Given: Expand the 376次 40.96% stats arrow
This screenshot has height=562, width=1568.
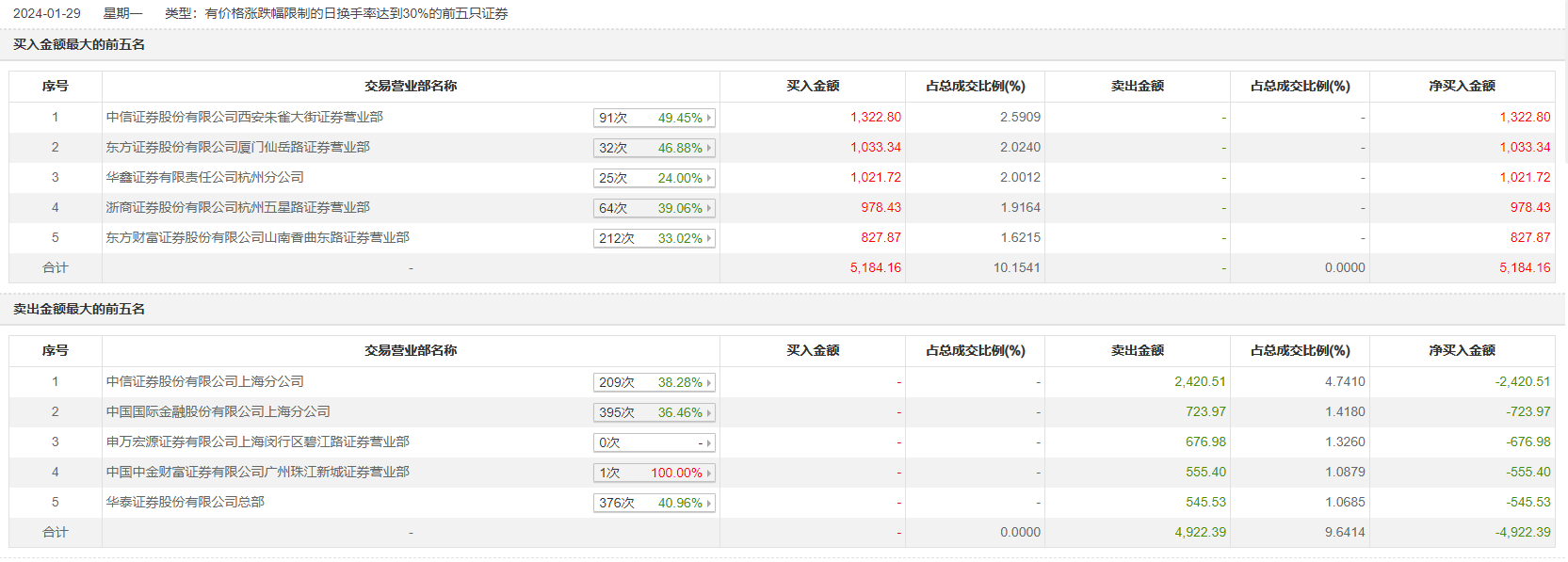Looking at the screenshot, I should 708,503.
